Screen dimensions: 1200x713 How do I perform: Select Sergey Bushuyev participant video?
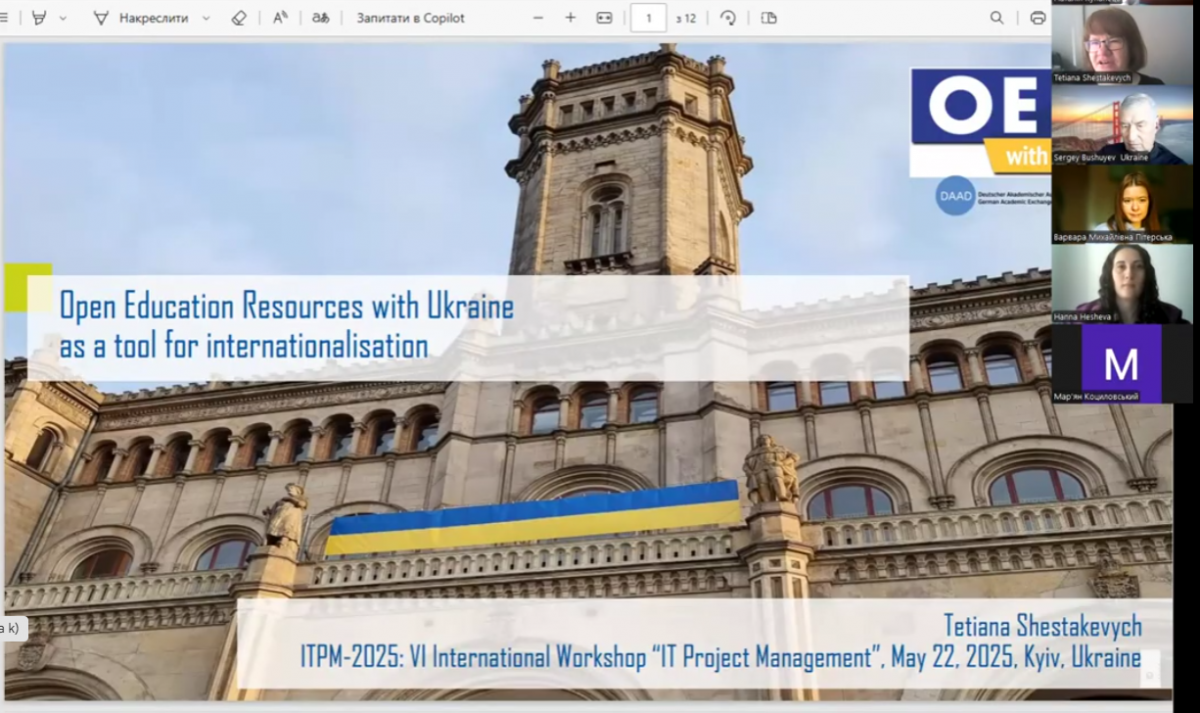pos(1121,125)
